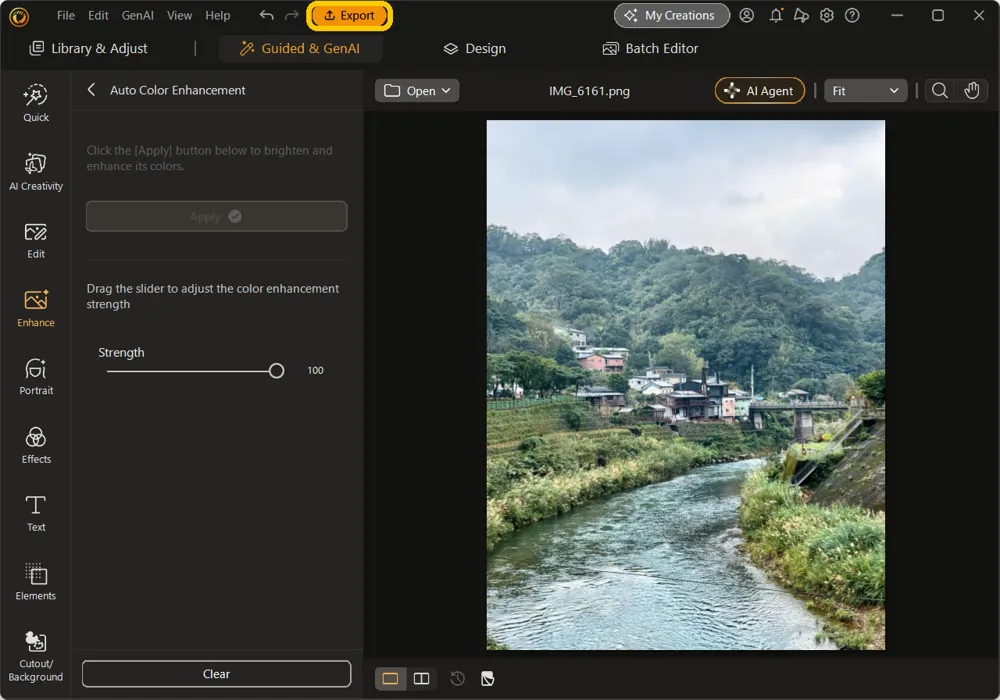Switch to the Batch Editor tab
The height and width of the screenshot is (700, 1000).
[x=651, y=48]
